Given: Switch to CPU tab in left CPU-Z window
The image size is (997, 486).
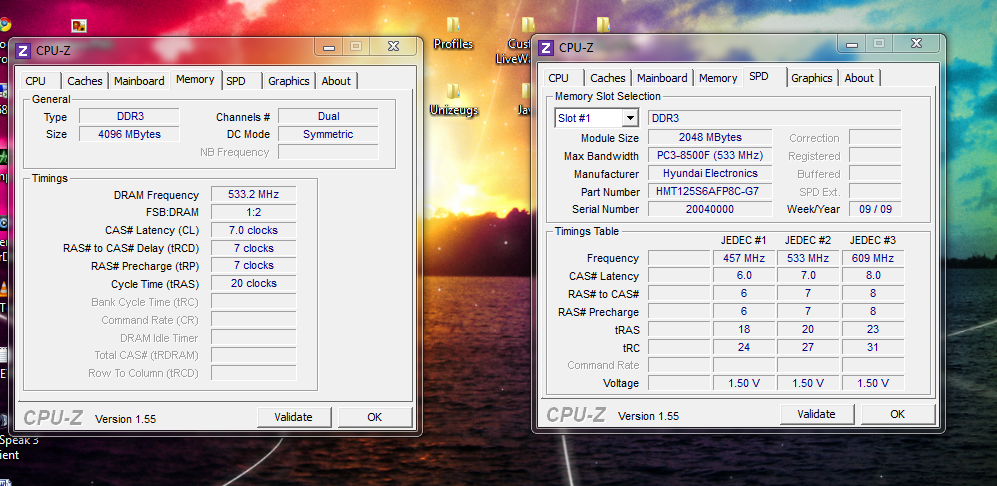Looking at the screenshot, I should 36,81.
